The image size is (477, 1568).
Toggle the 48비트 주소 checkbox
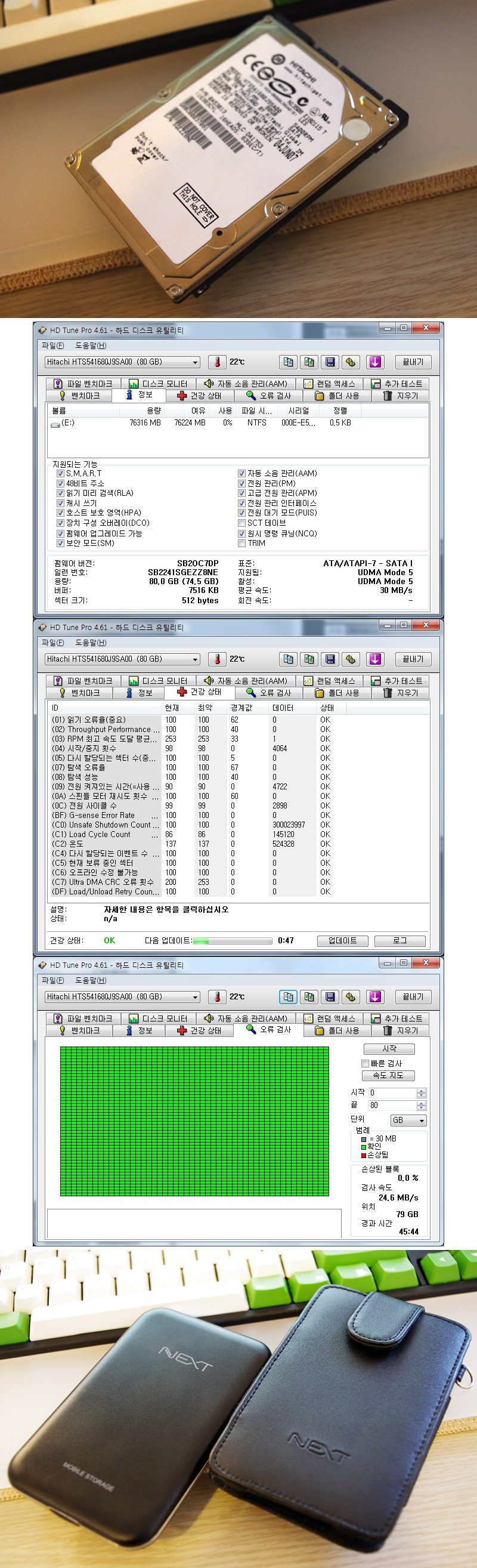pos(60,483)
